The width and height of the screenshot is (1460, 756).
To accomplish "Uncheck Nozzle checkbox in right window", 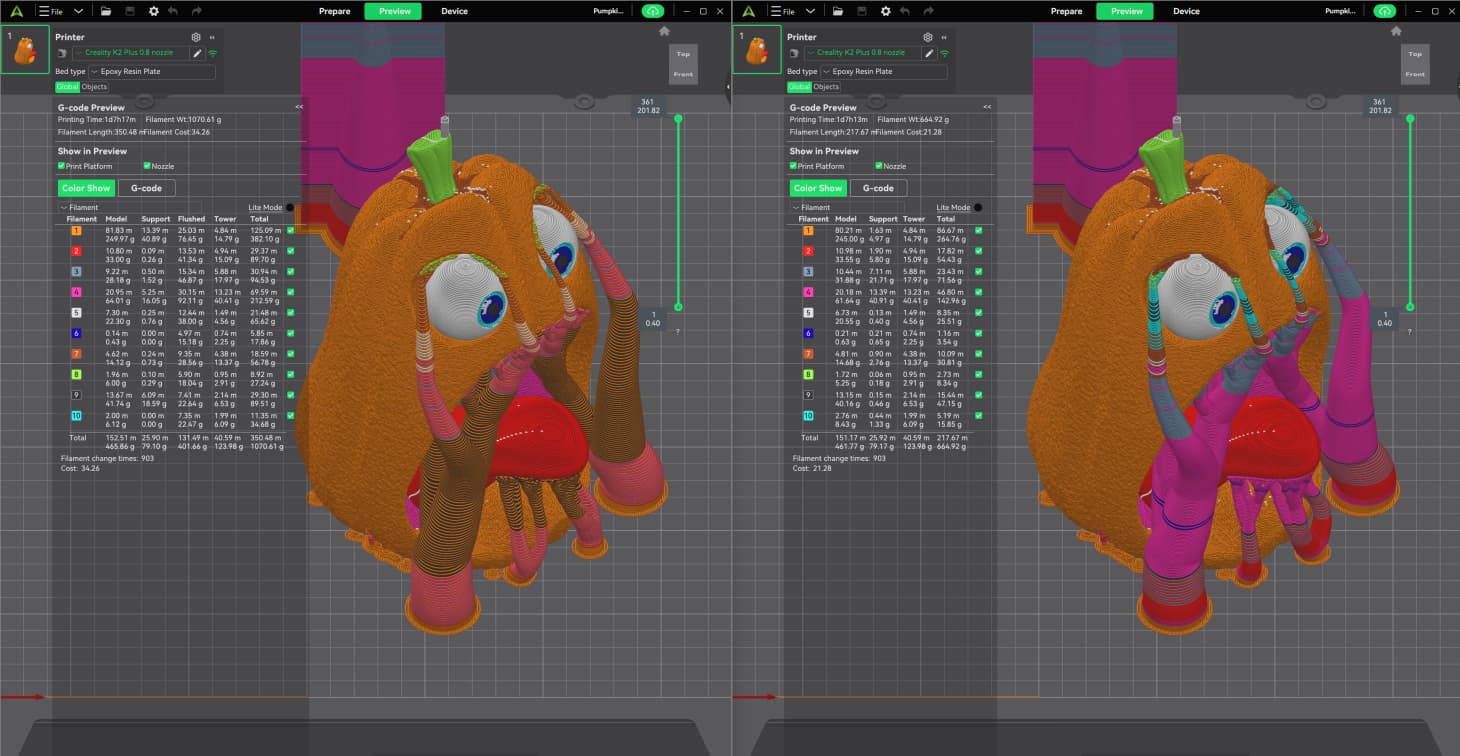I will click(879, 166).
